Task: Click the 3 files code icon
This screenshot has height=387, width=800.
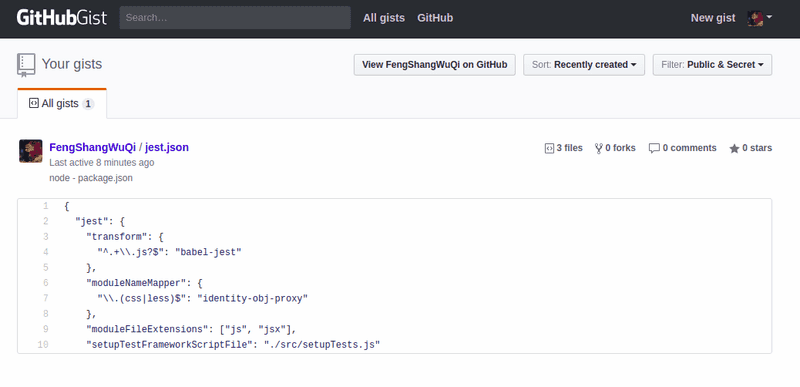Action: click(x=549, y=148)
